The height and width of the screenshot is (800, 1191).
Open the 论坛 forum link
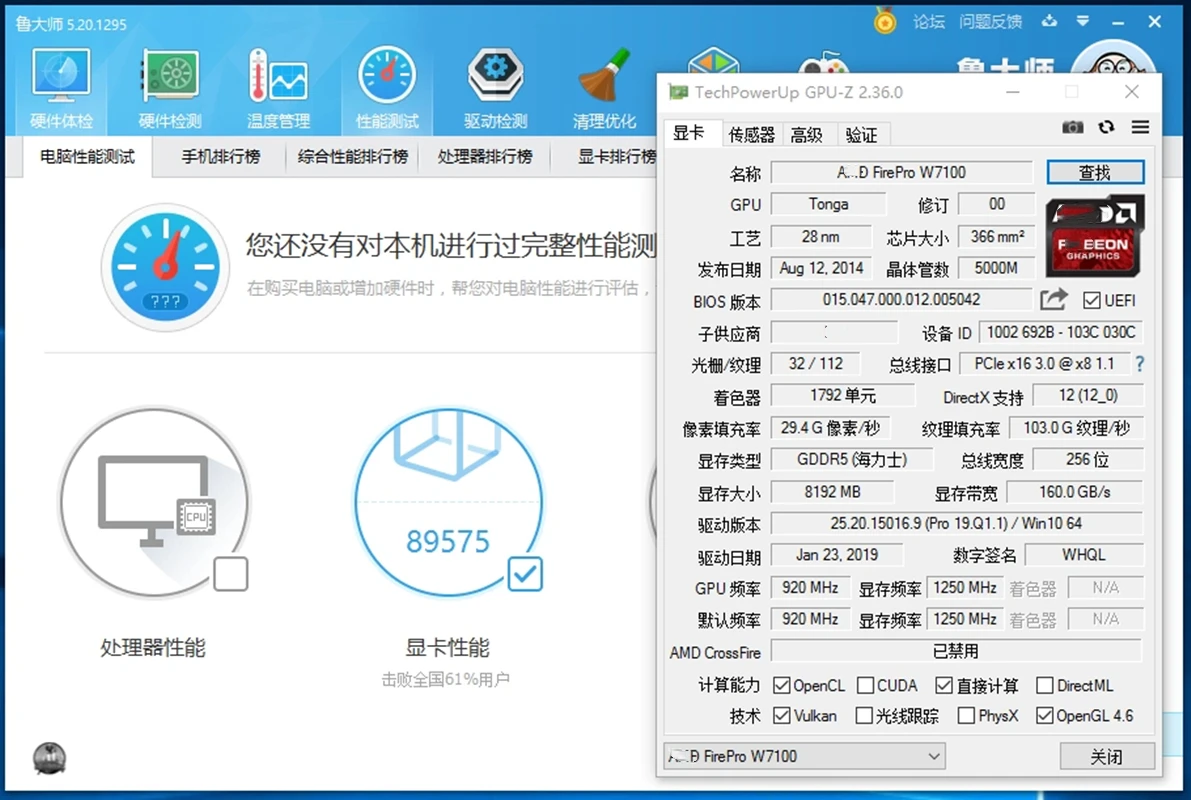(928, 22)
